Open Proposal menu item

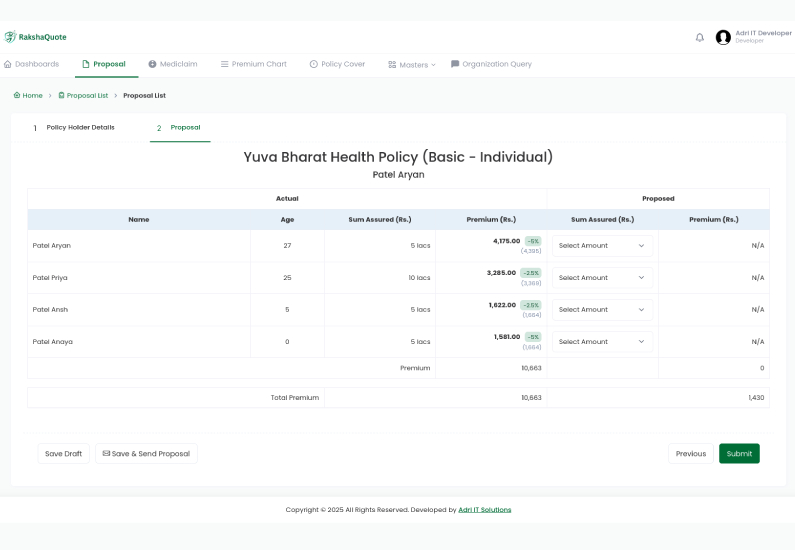[104, 64]
